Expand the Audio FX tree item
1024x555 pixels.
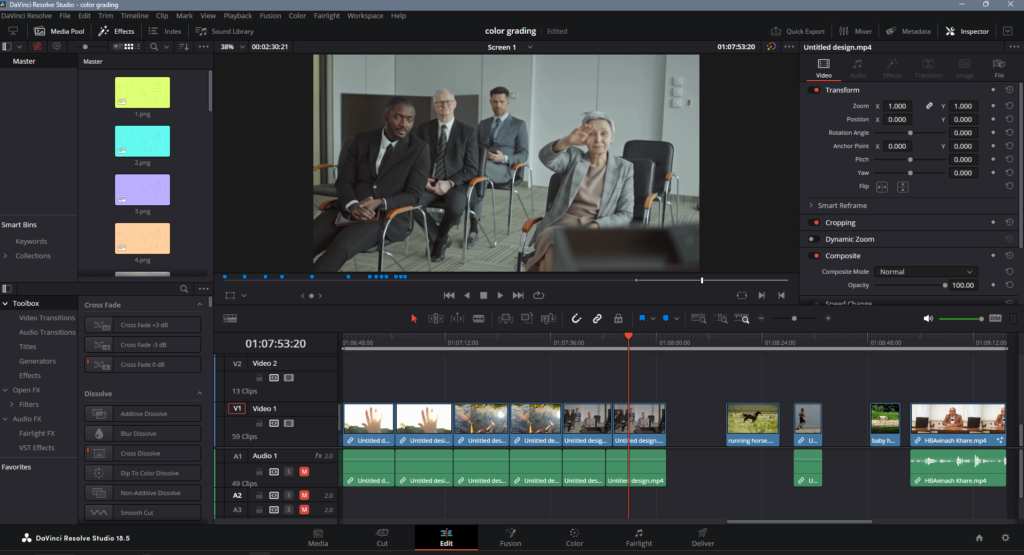coord(5,419)
